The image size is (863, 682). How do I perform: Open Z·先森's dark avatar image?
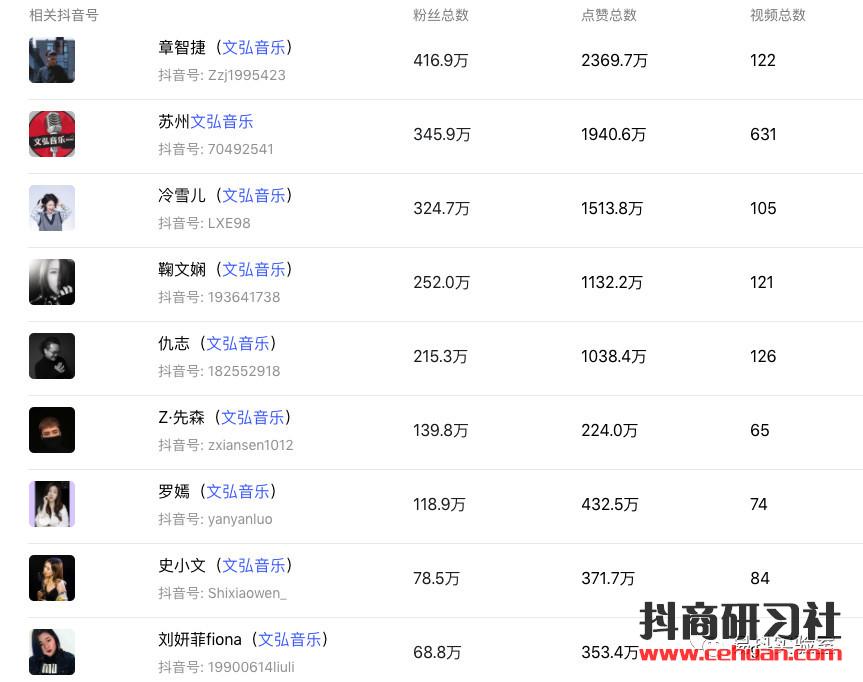(52, 430)
